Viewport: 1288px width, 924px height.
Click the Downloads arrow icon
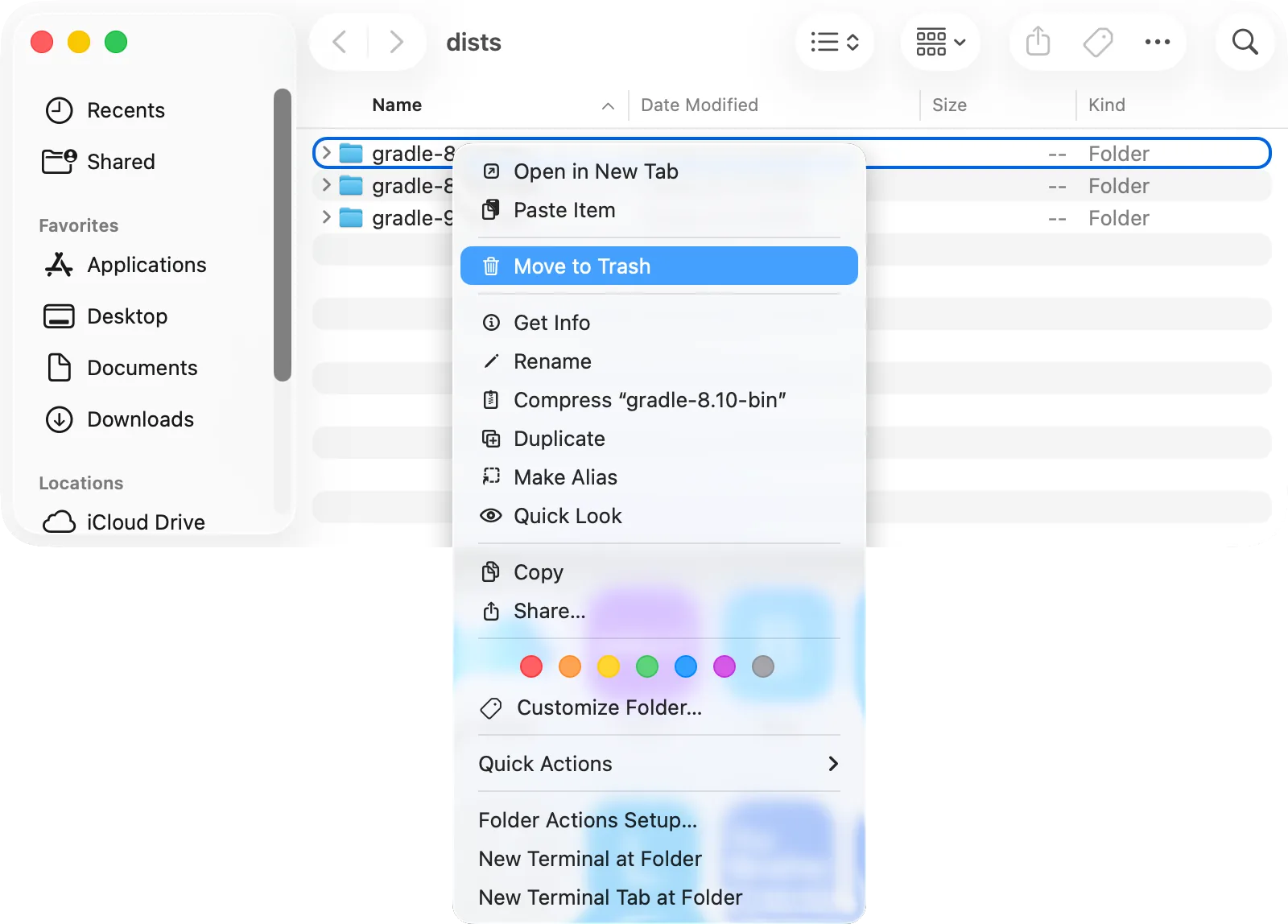[x=59, y=419]
